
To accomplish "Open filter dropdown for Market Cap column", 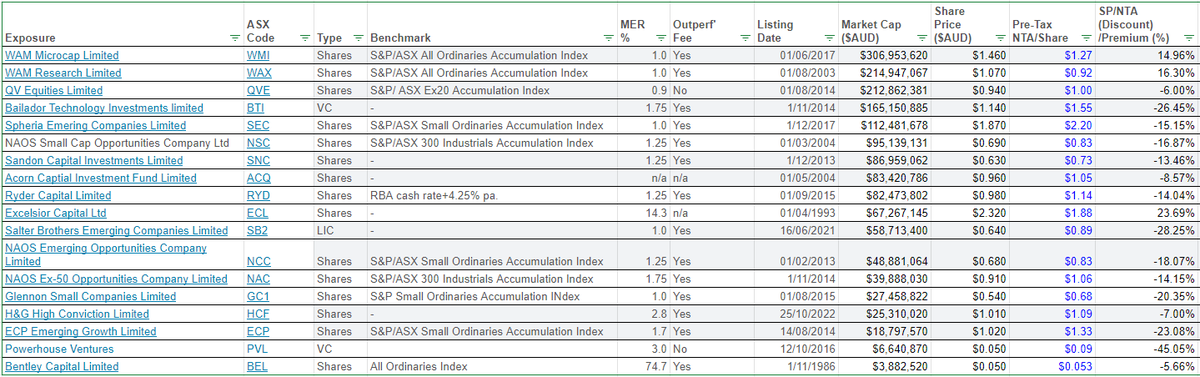I will click(x=922, y=38).
